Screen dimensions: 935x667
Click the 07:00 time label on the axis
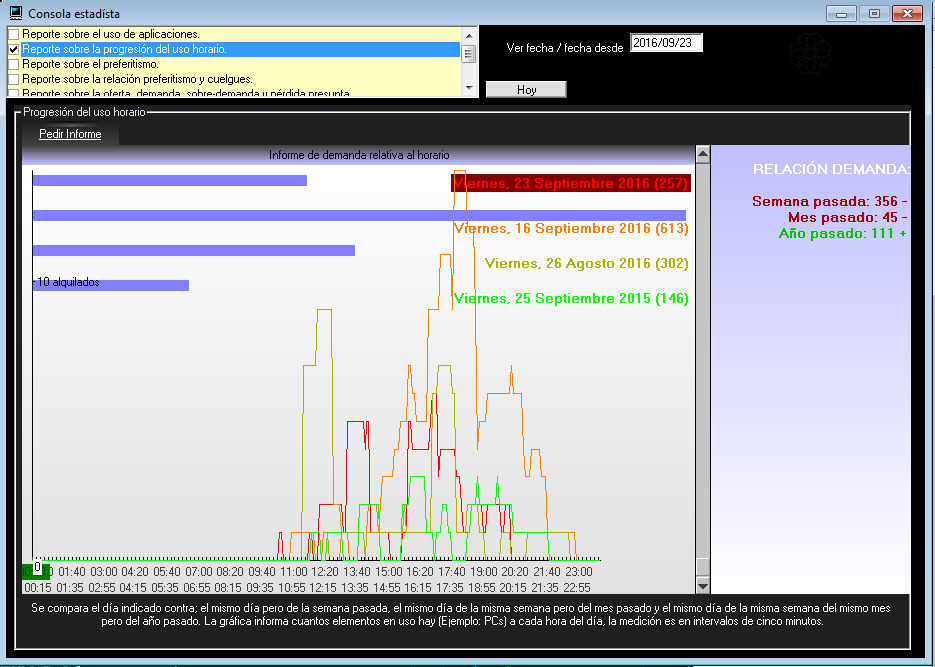[199, 572]
